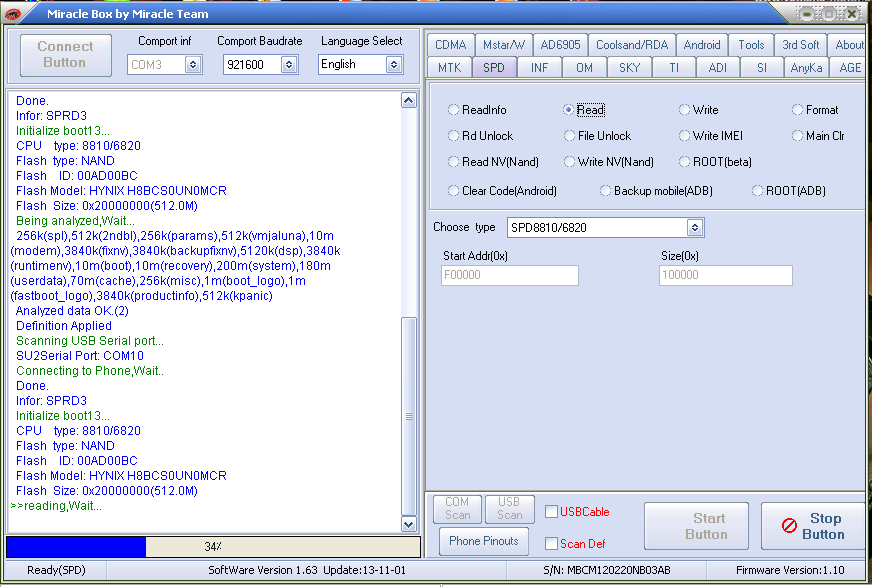
Task: Click the 'Ready(SPD)' status bar entry
Action: click(56, 570)
